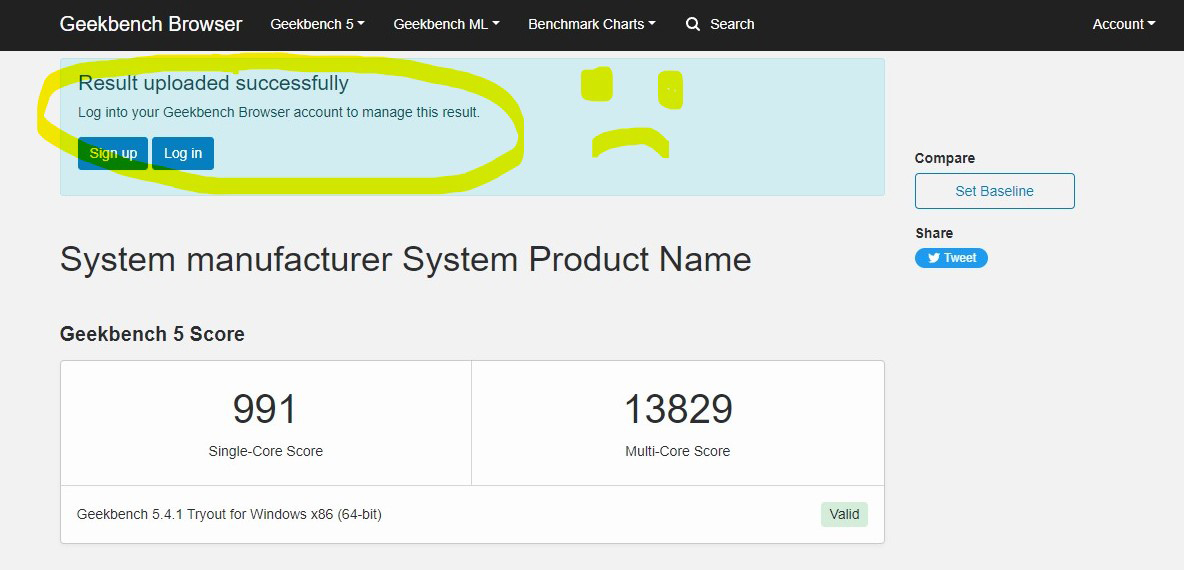Click the 'System manufacturer System Product Name' title
1184x570 pixels.
[405, 260]
